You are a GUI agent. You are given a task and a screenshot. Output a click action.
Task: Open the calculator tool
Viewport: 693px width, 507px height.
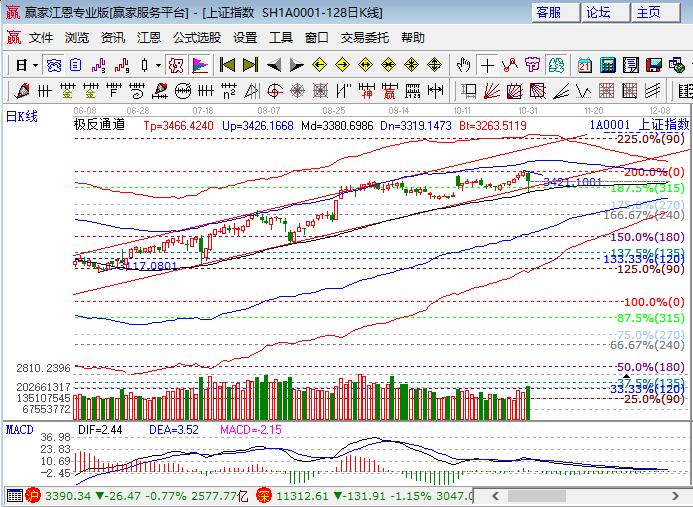click(x=608, y=65)
